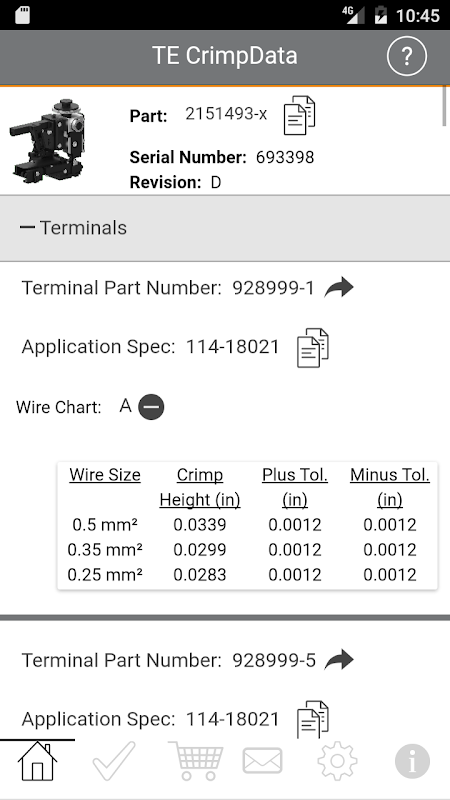Open document icon next to Part 2151493-x
The width and height of the screenshot is (450, 800).
point(299,115)
